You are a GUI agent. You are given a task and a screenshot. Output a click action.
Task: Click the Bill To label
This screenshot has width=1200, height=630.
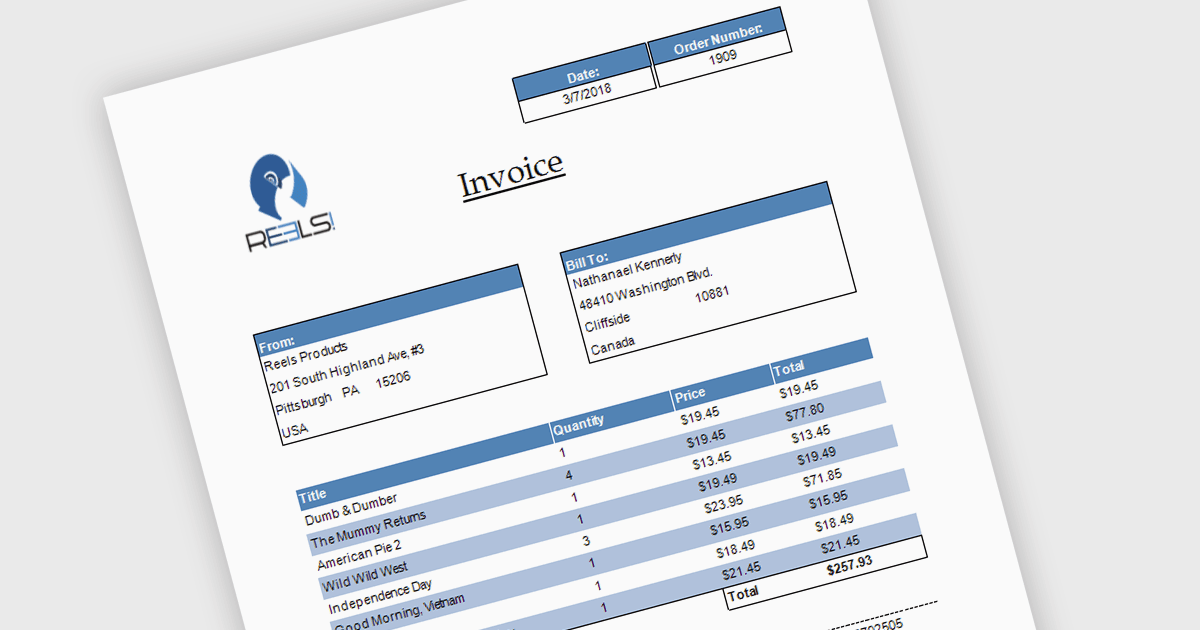(587, 263)
